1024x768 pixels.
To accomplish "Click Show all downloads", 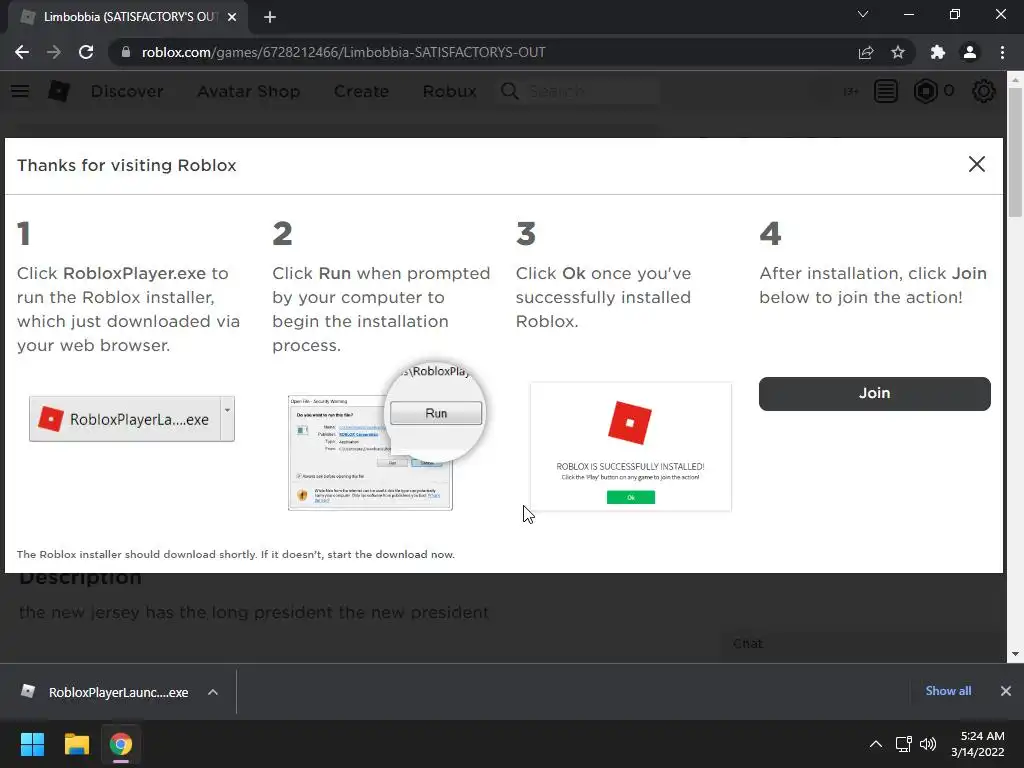I will tap(948, 691).
